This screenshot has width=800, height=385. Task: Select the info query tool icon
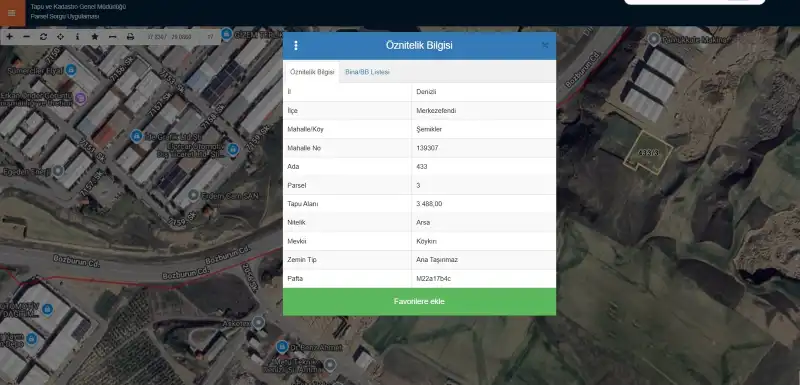(x=78, y=37)
